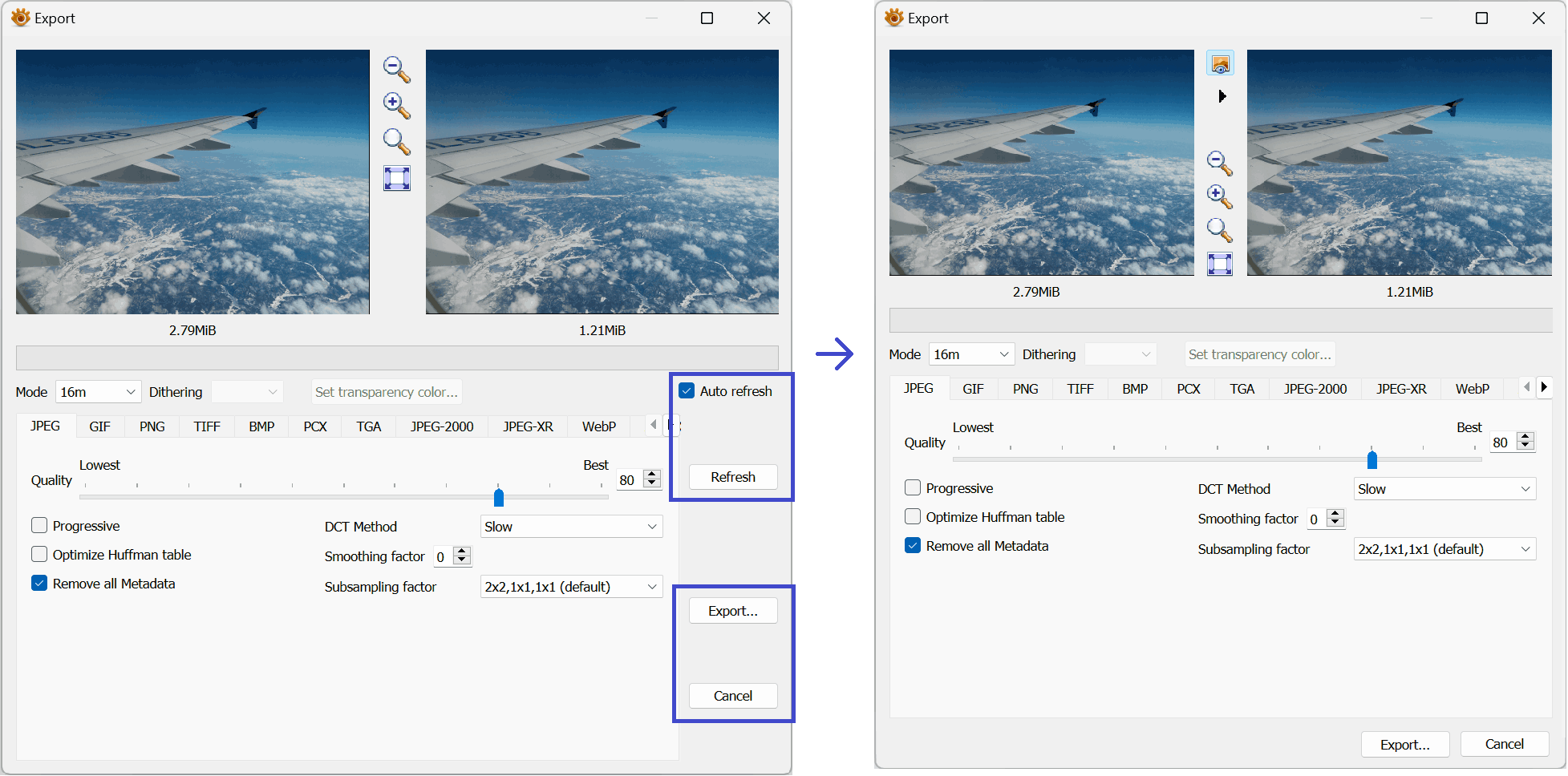1568x776 pixels.
Task: Click the Quality slider handle in right dialog
Action: tap(1371, 459)
